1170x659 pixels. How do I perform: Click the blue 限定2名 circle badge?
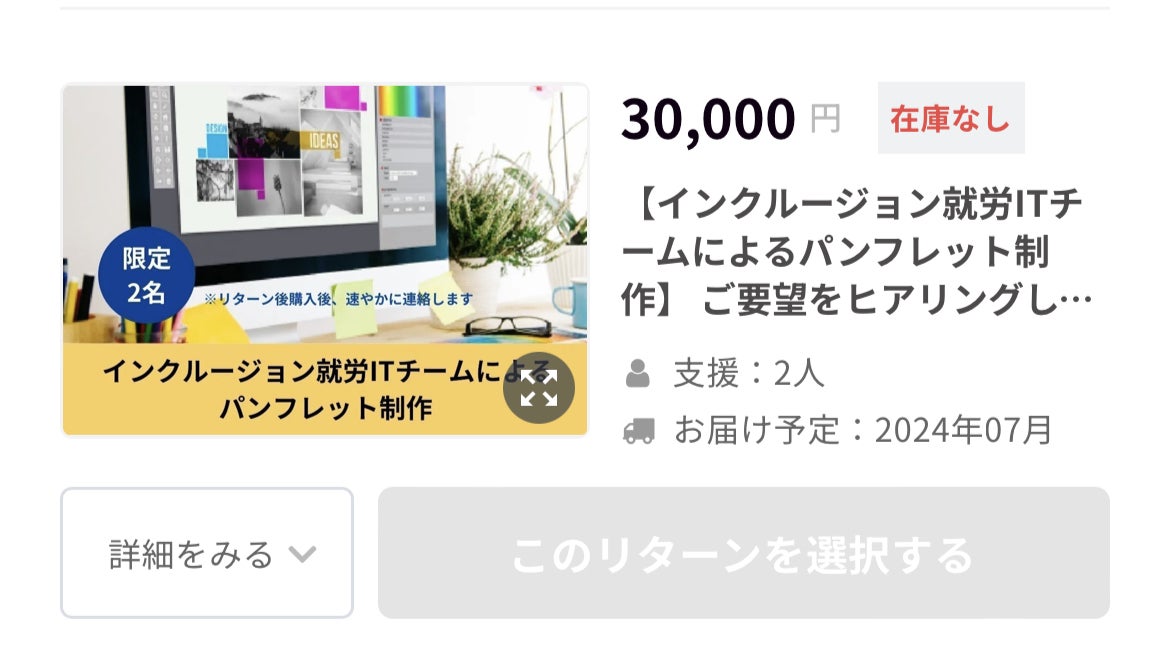[146, 275]
